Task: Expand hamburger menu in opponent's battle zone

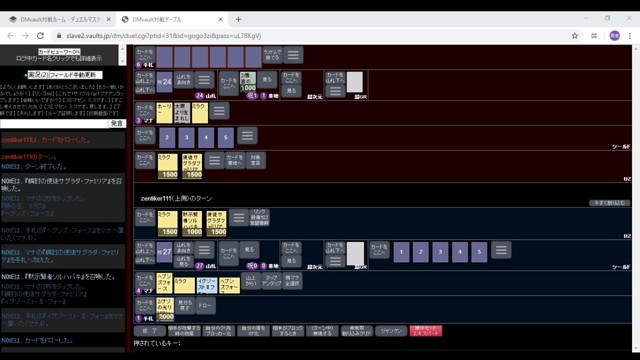Action: 214,160
